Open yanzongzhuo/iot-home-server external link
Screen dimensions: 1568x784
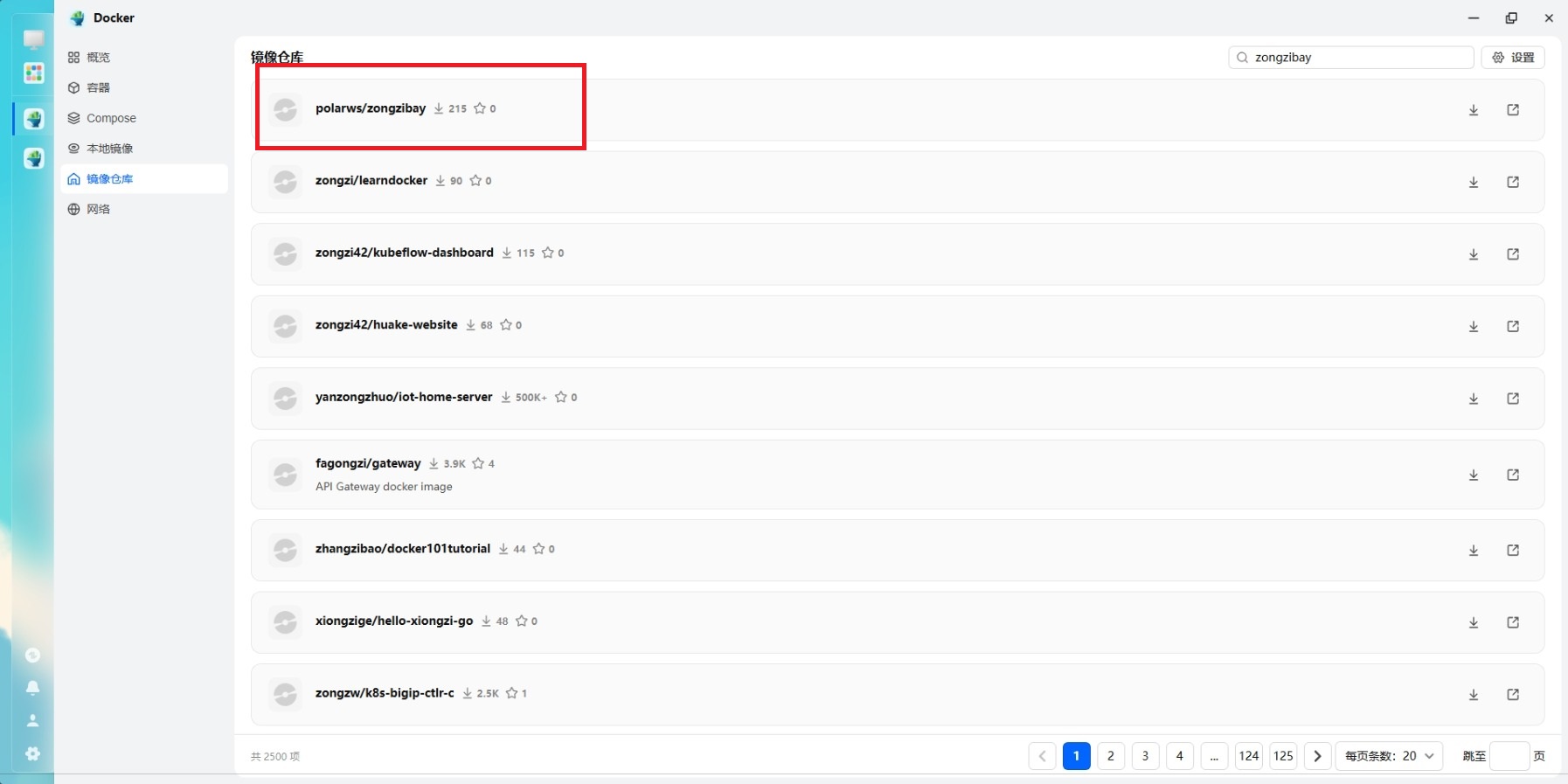pyautogui.click(x=1513, y=399)
